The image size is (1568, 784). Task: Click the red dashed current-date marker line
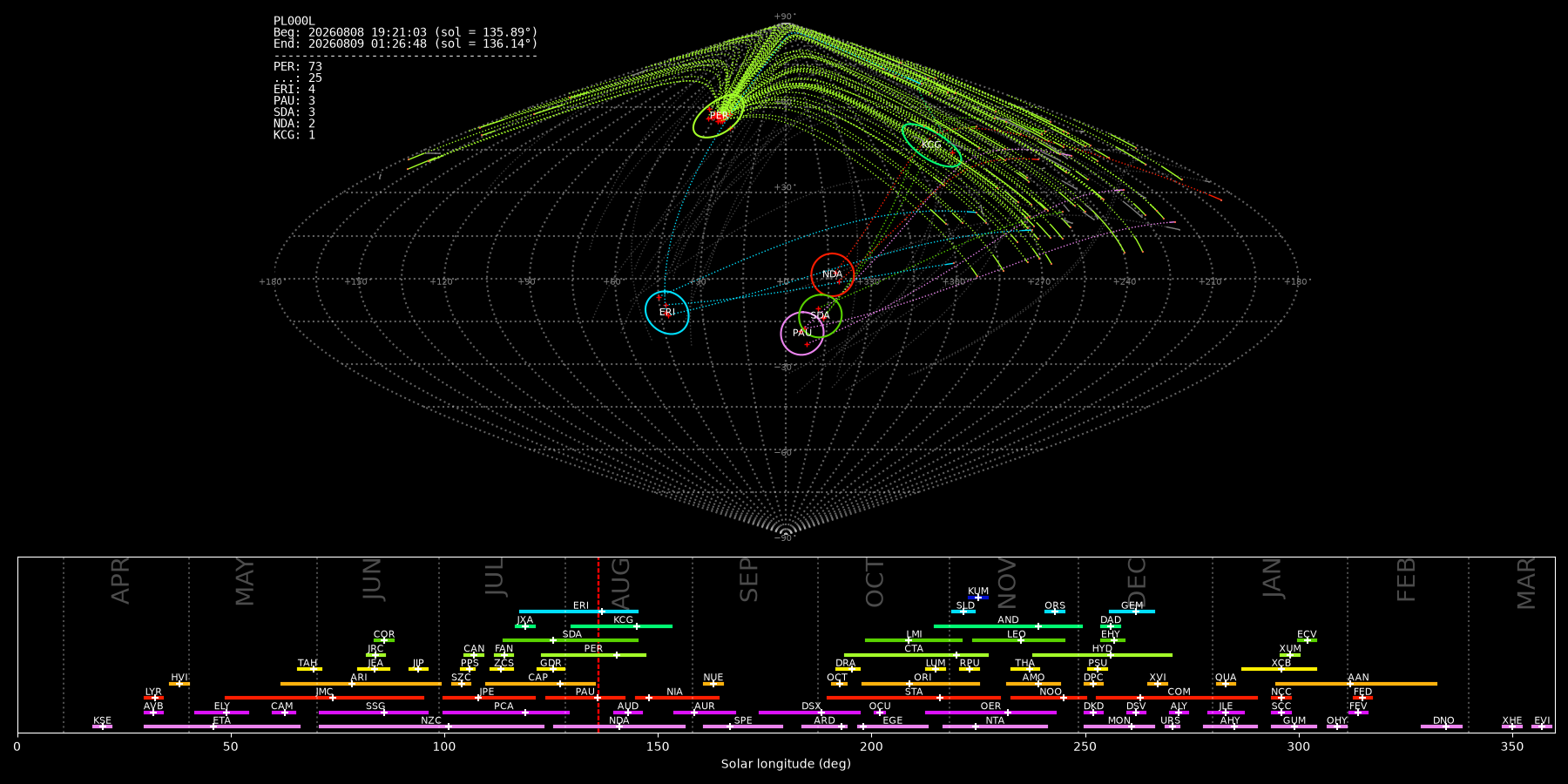click(598, 644)
